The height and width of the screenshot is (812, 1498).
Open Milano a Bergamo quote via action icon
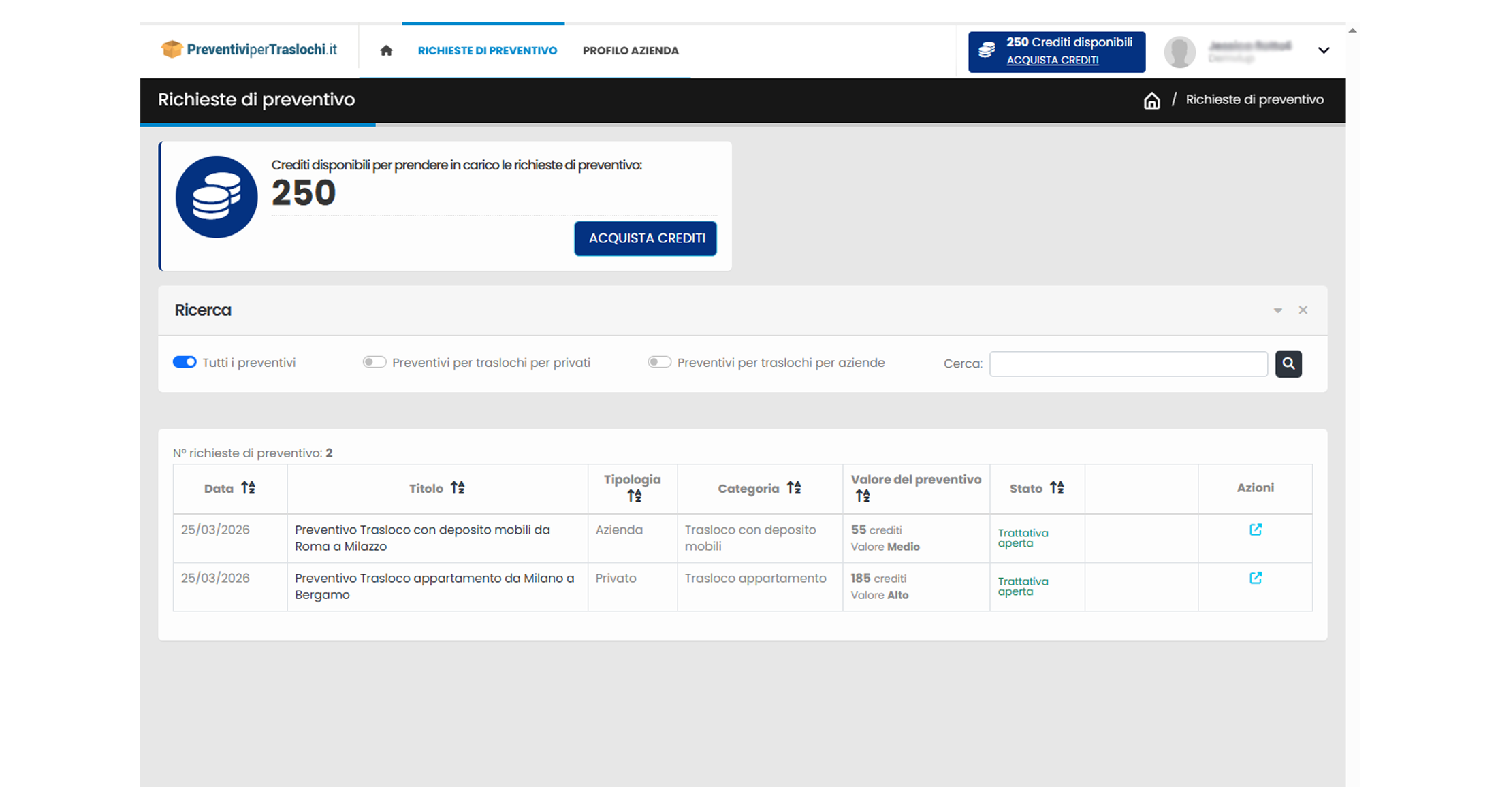point(1256,578)
